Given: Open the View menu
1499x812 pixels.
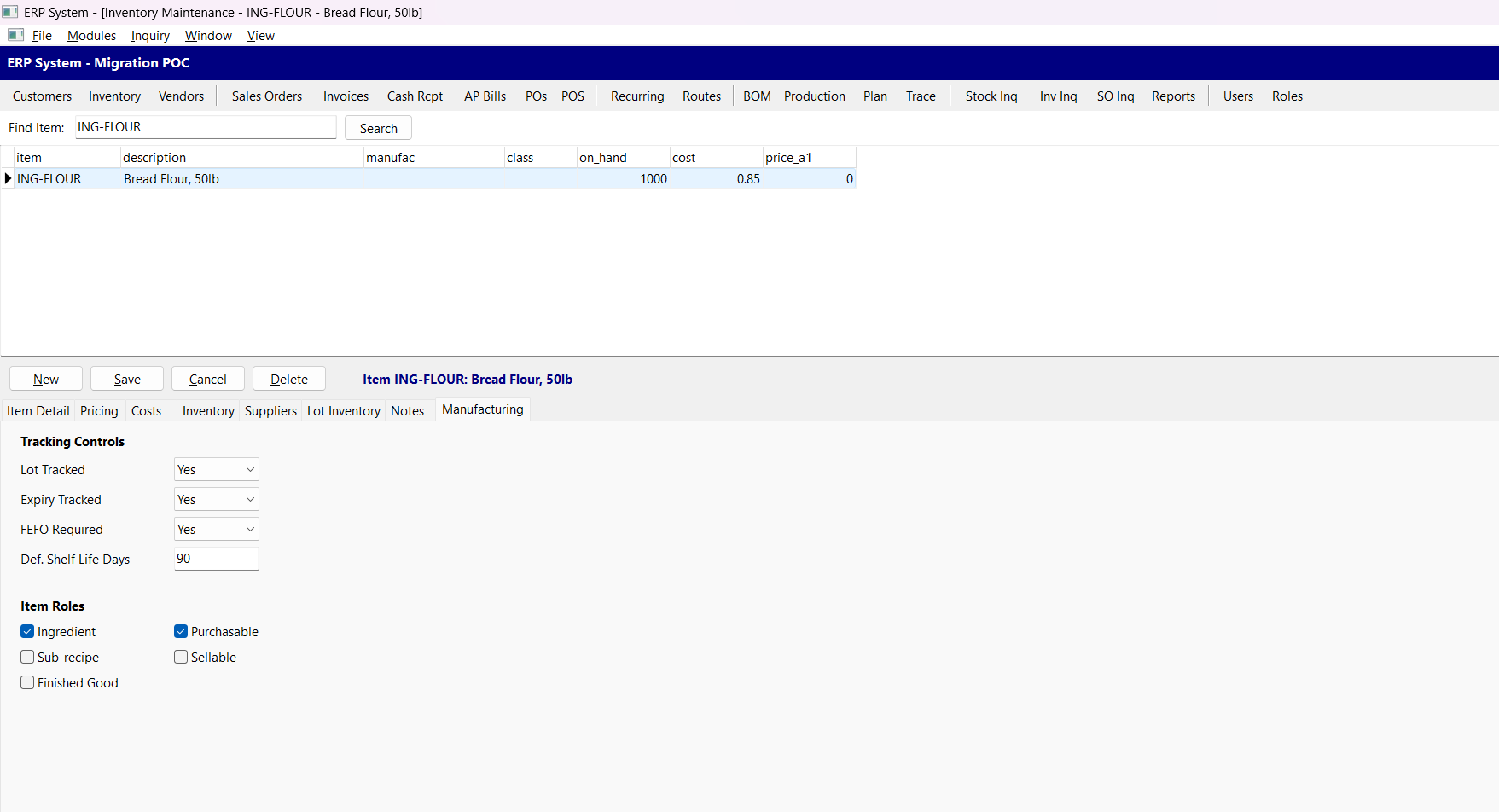Looking at the screenshot, I should [x=260, y=35].
